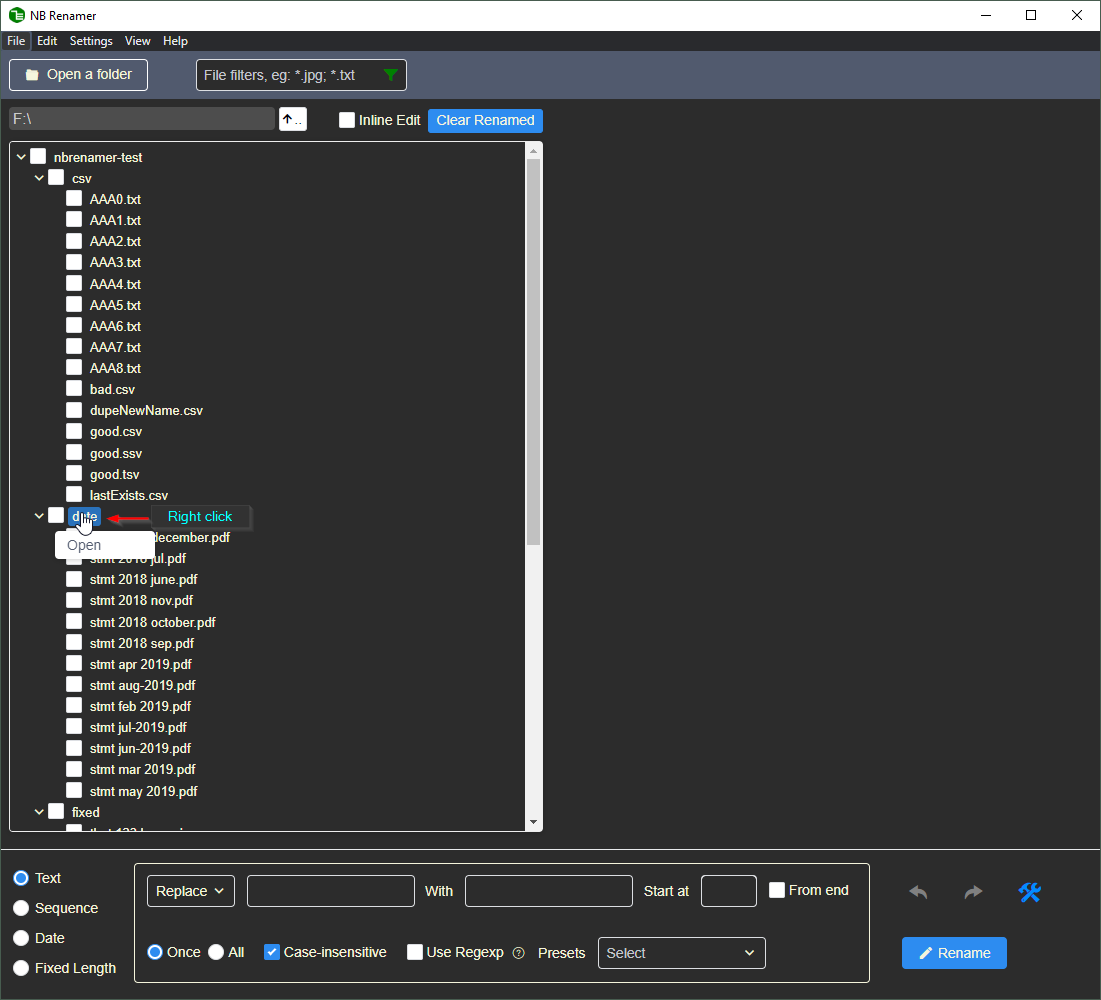Collapse the csv folder
Viewport: 1101px width, 1000px height.
pyautogui.click(x=40, y=178)
